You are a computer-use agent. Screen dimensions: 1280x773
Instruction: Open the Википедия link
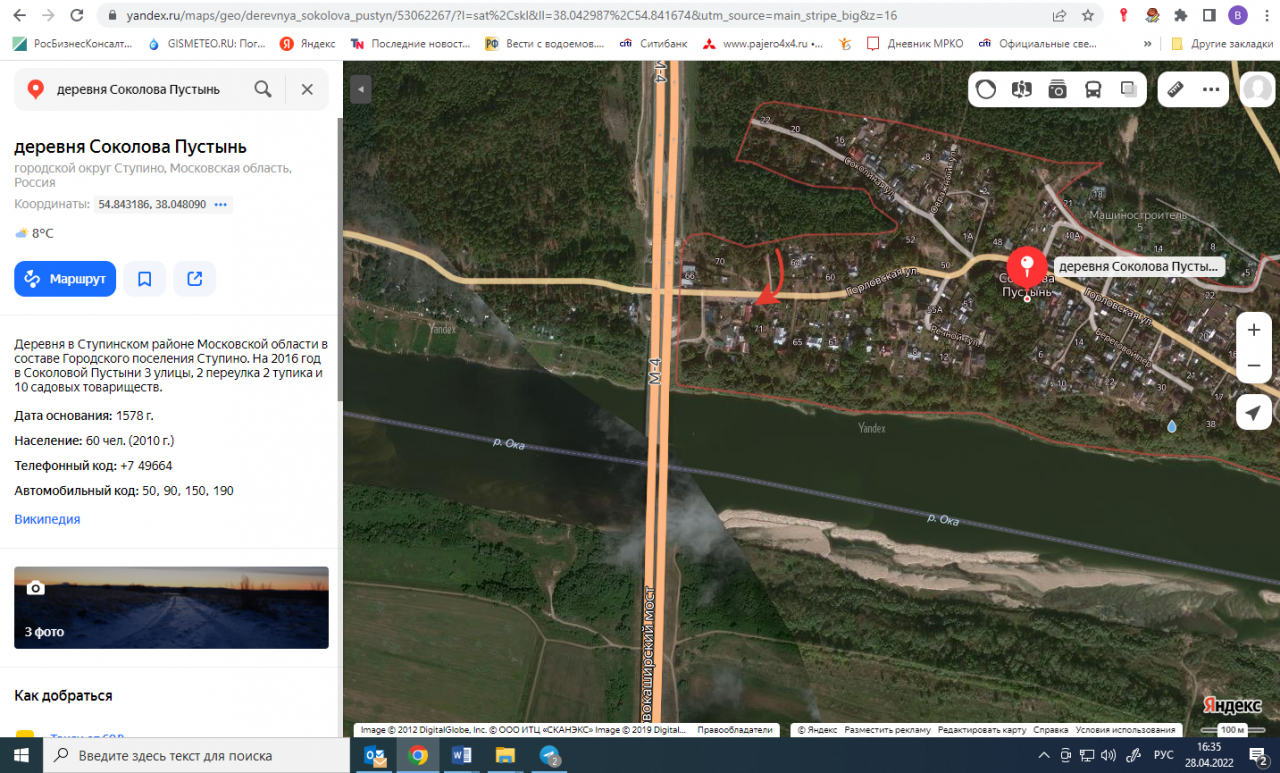pyautogui.click(x=47, y=519)
